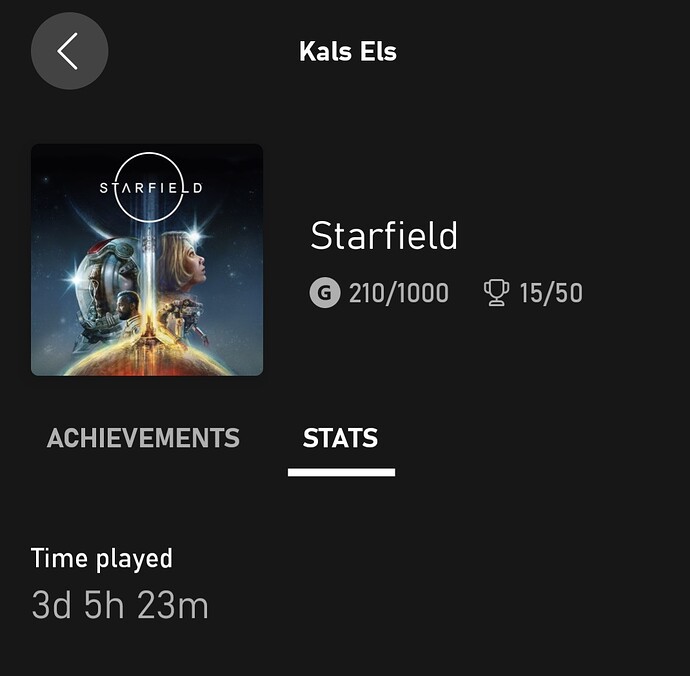Click the blonde woman on the cover art

[184, 262]
